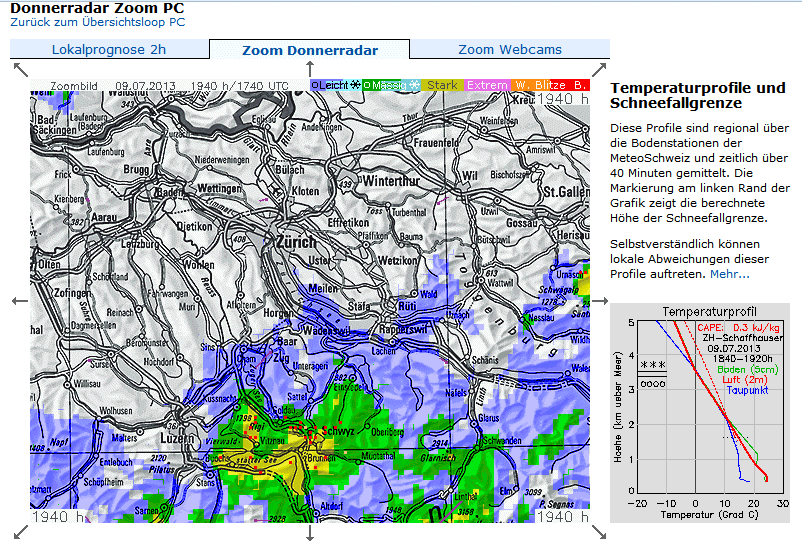Click the Zoombild date and time caption

[x=169, y=85]
